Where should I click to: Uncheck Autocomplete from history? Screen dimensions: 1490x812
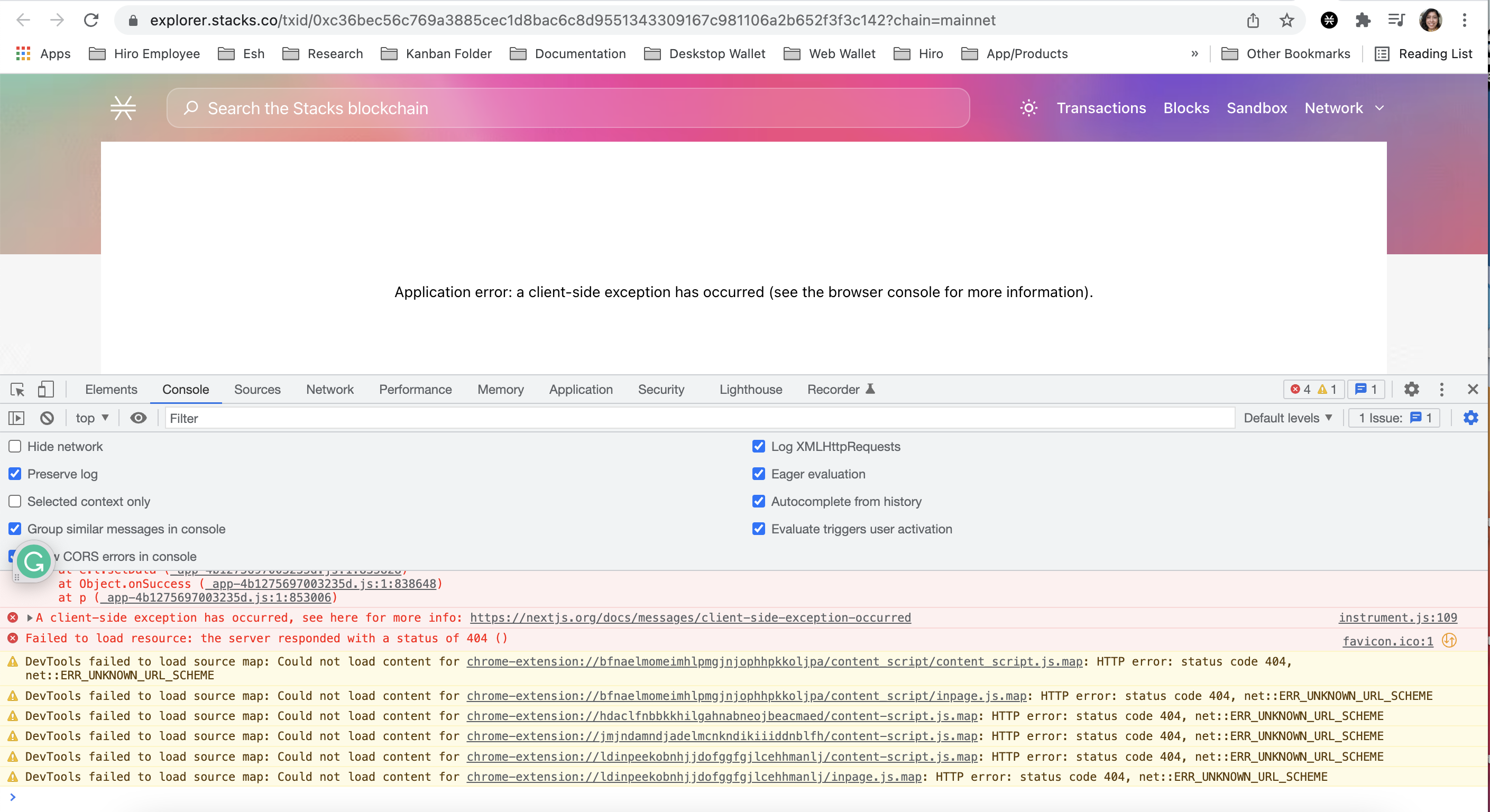click(758, 501)
